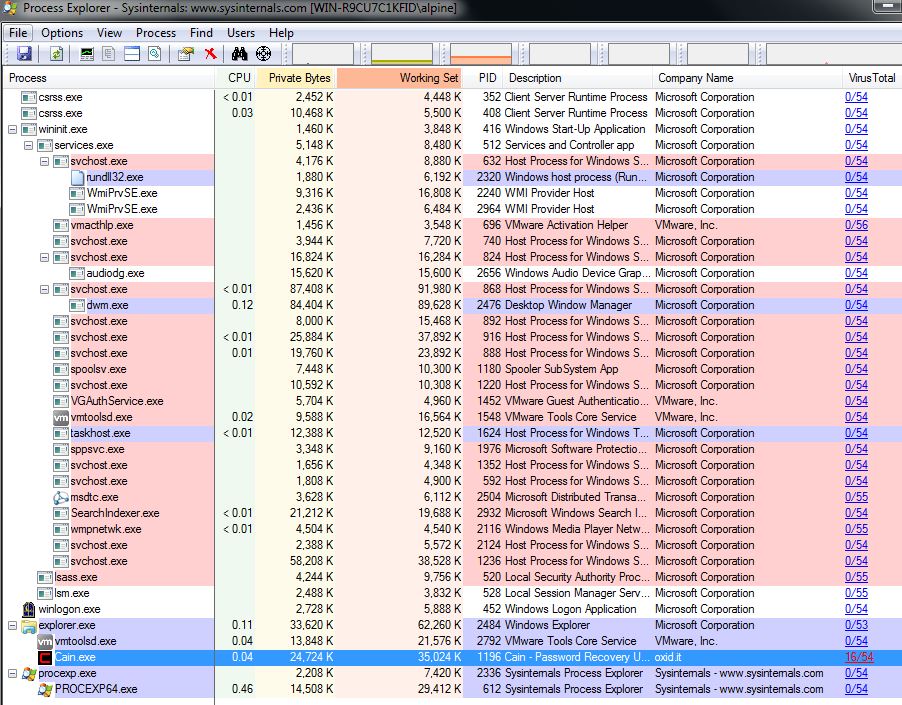The image size is (902, 705).
Task: Click the CPU usage mini graph in toolbar
Action: pos(323,54)
